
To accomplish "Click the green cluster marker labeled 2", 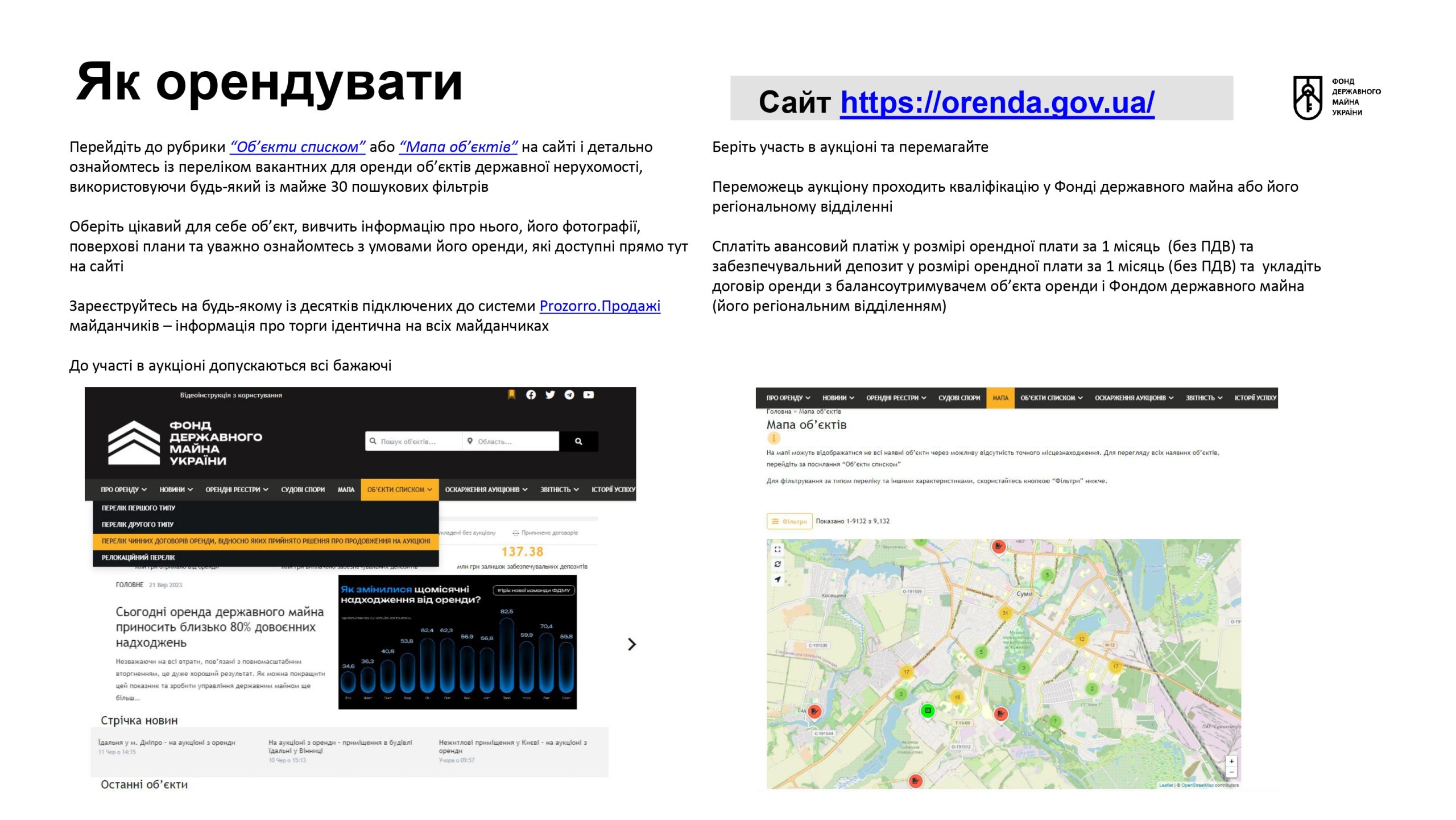I will 1091,689.
